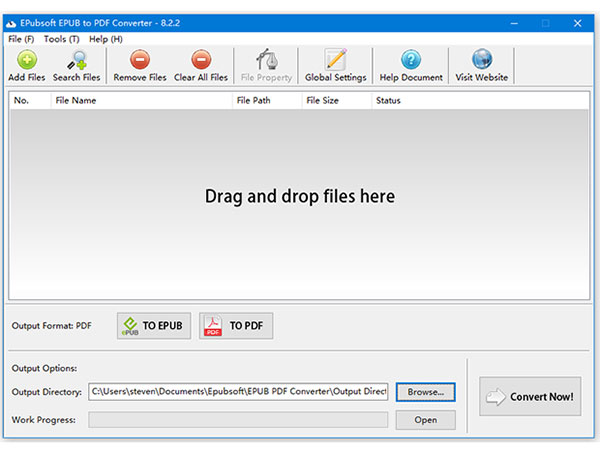600x453 pixels.
Task: Sort by the File Name column header
Action: pos(142,101)
